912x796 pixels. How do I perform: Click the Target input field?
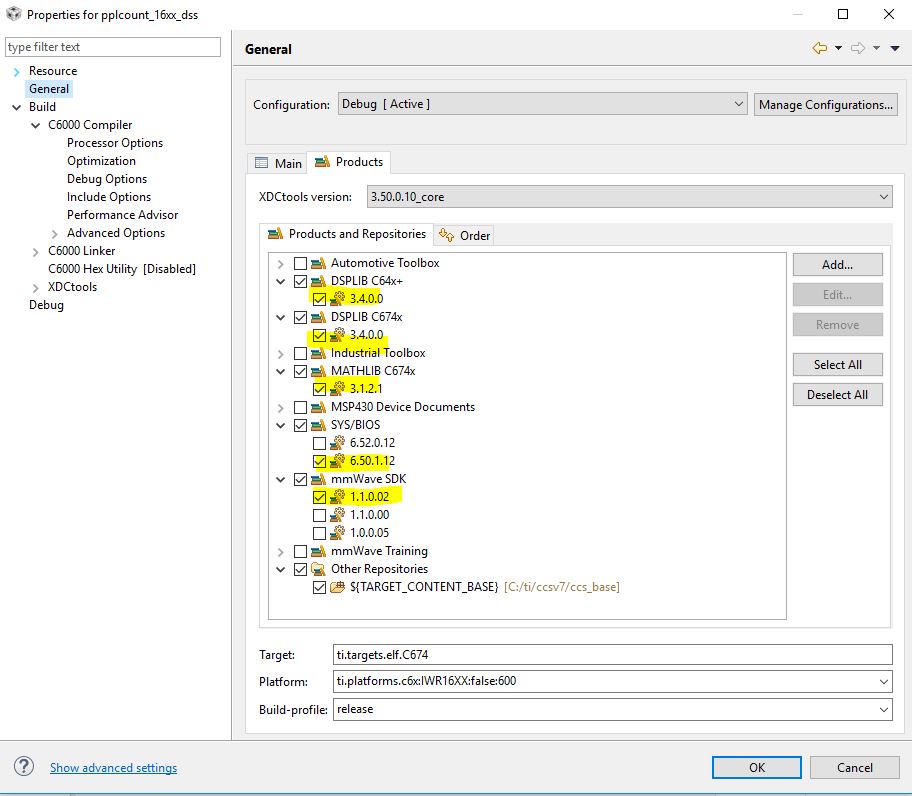click(612, 655)
